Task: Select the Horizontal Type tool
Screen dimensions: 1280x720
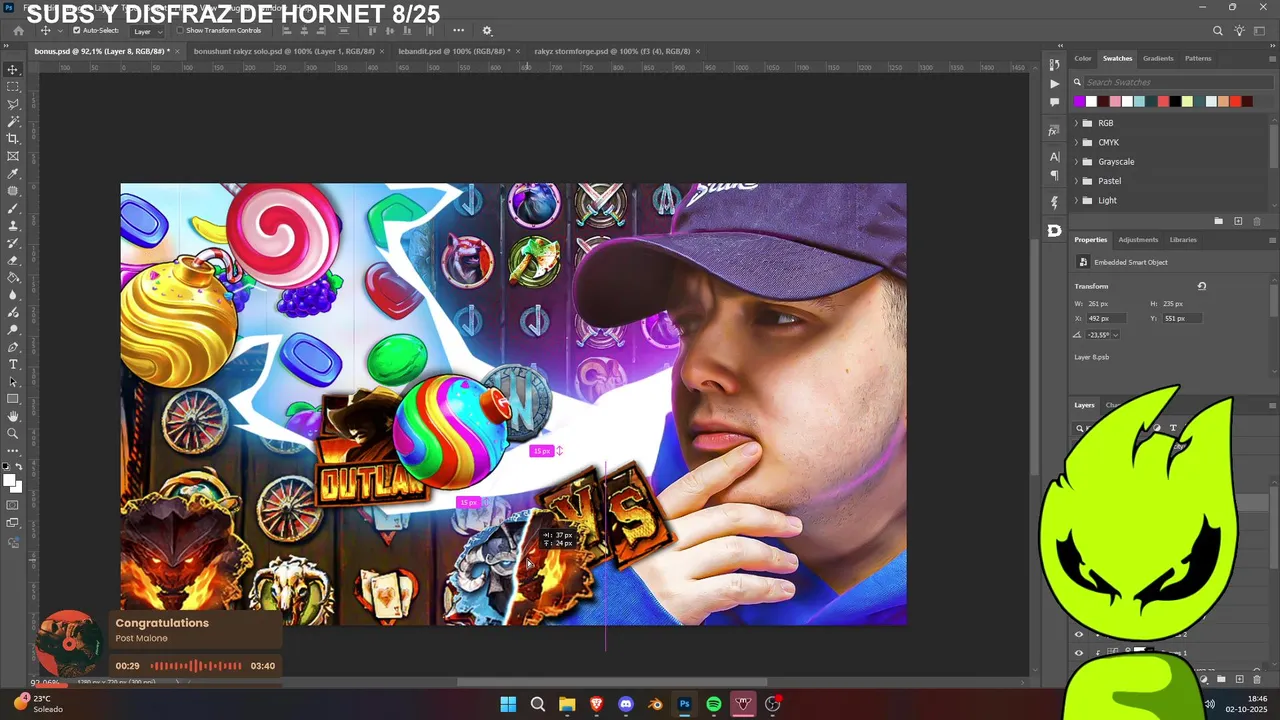Action: [x=13, y=364]
